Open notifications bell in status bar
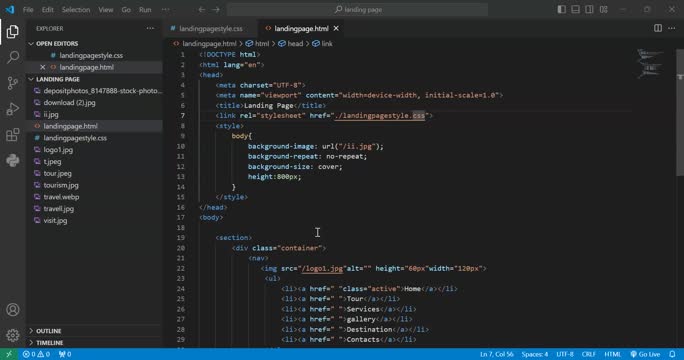 pyautogui.click(x=672, y=354)
